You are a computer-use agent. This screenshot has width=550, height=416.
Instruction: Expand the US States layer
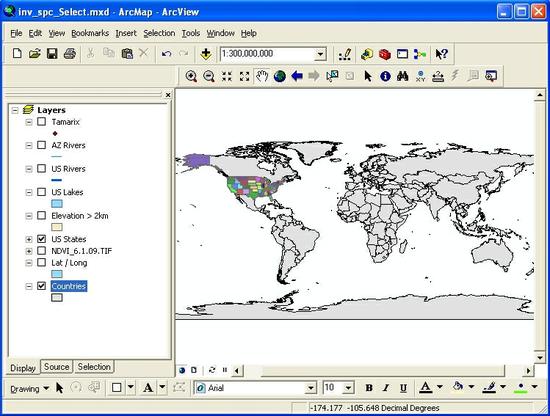[29, 239]
